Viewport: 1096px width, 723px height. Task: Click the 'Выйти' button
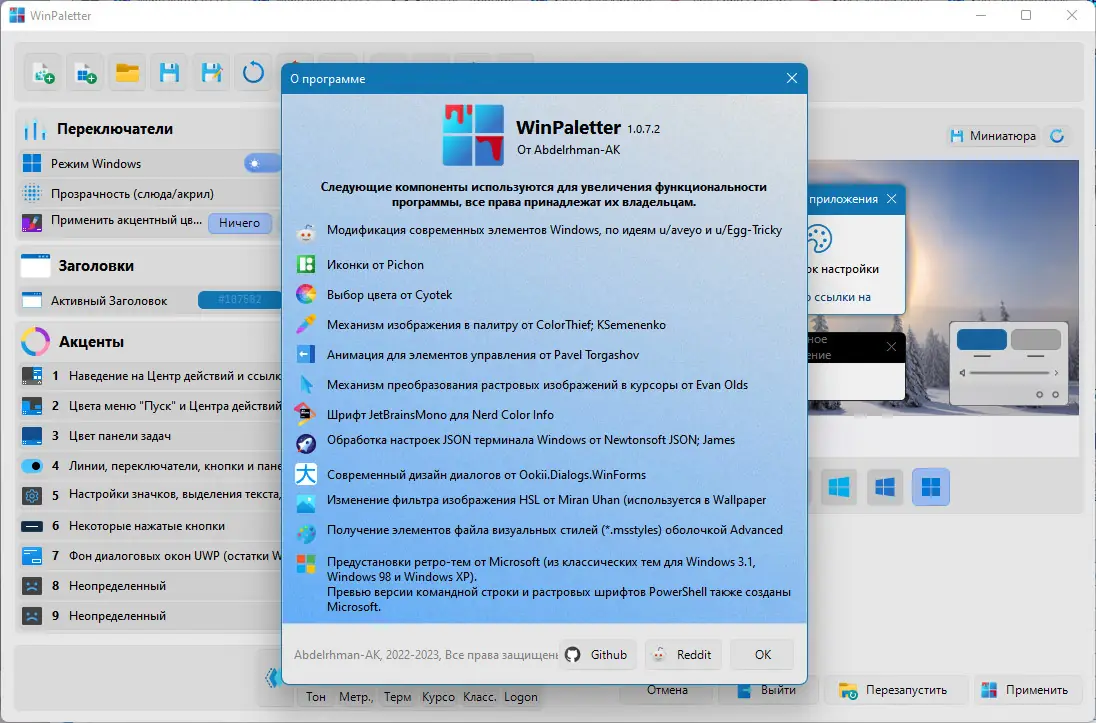click(767, 690)
